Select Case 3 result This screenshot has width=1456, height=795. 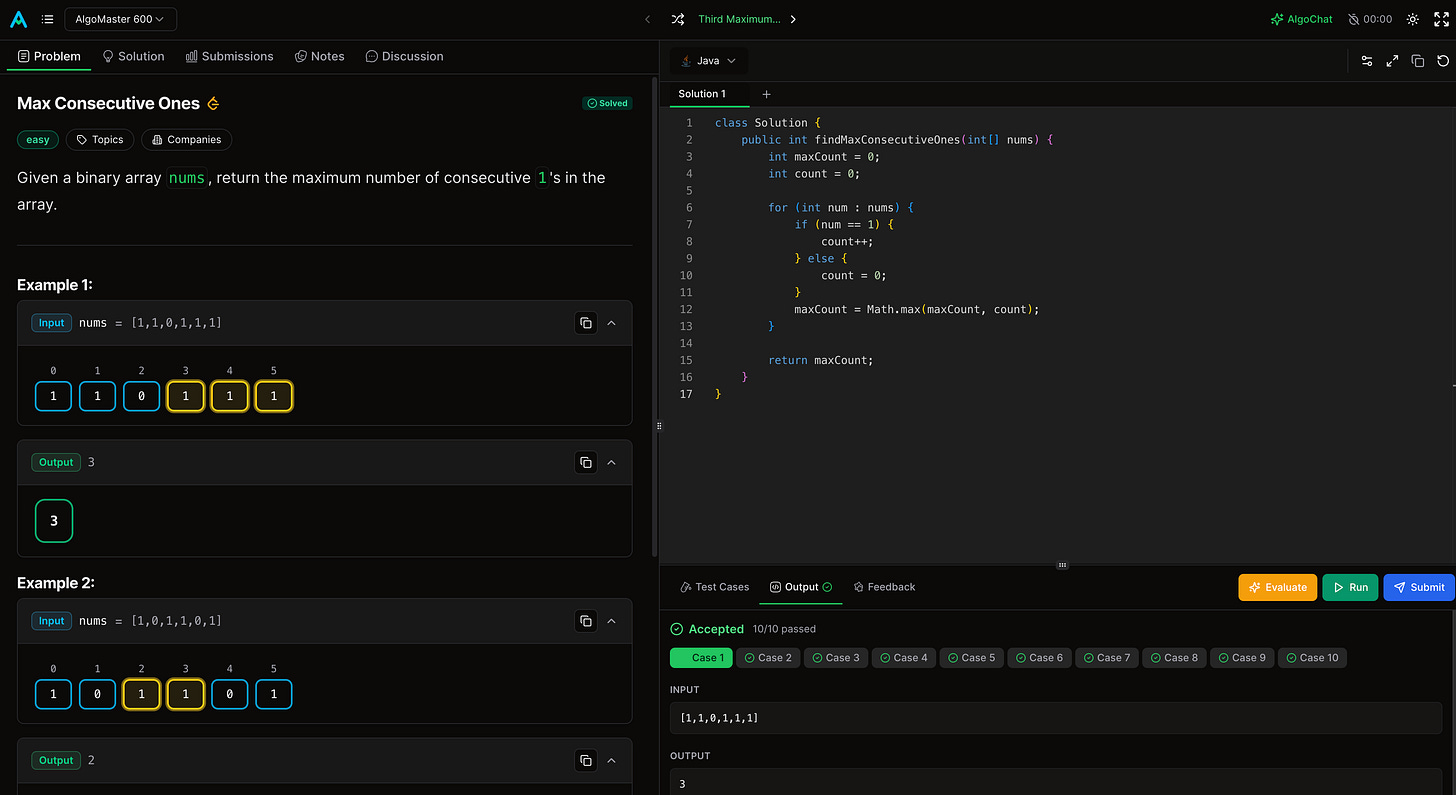[836, 658]
